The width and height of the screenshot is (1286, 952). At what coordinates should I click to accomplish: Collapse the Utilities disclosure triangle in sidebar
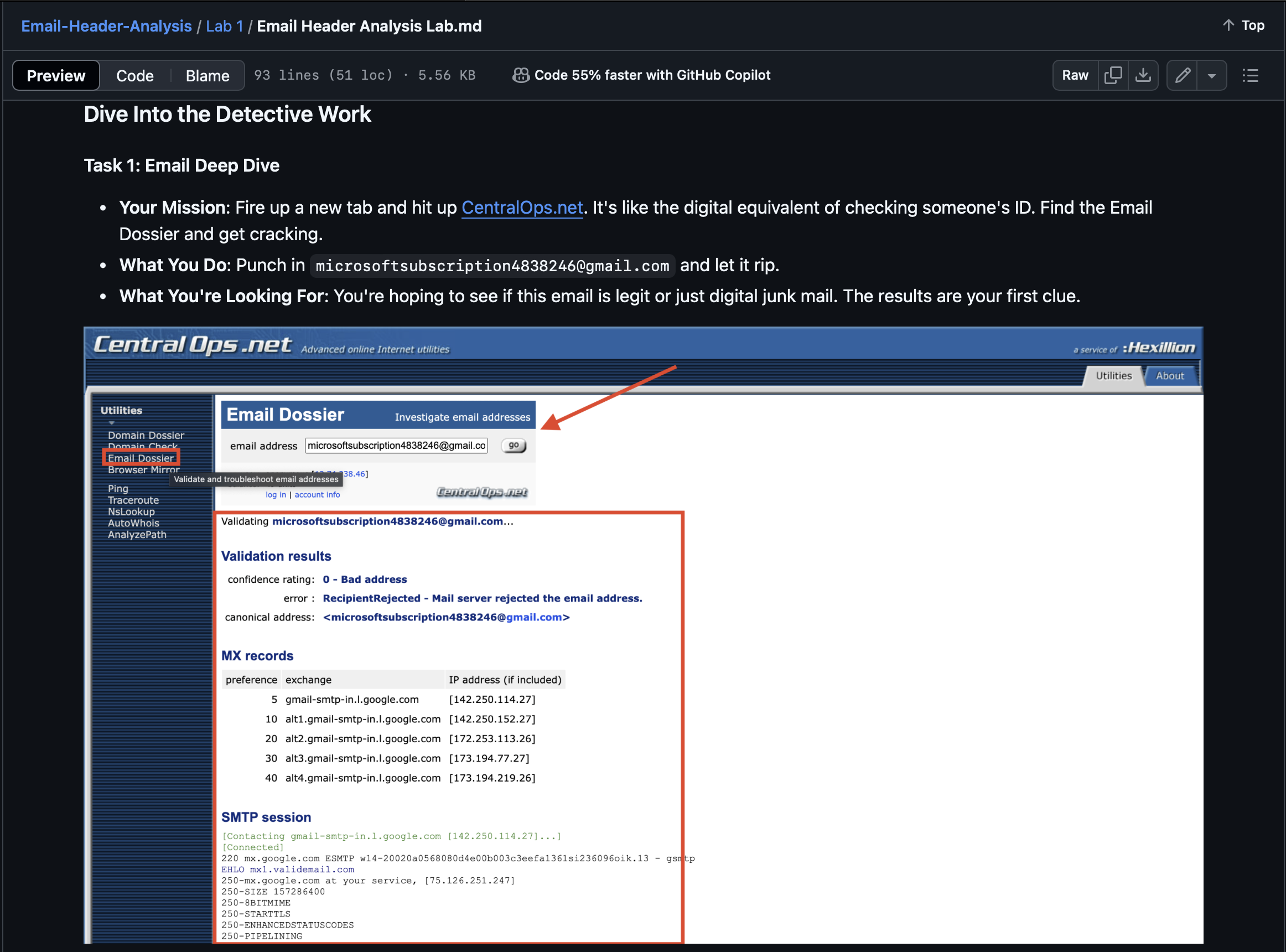pyautogui.click(x=112, y=422)
